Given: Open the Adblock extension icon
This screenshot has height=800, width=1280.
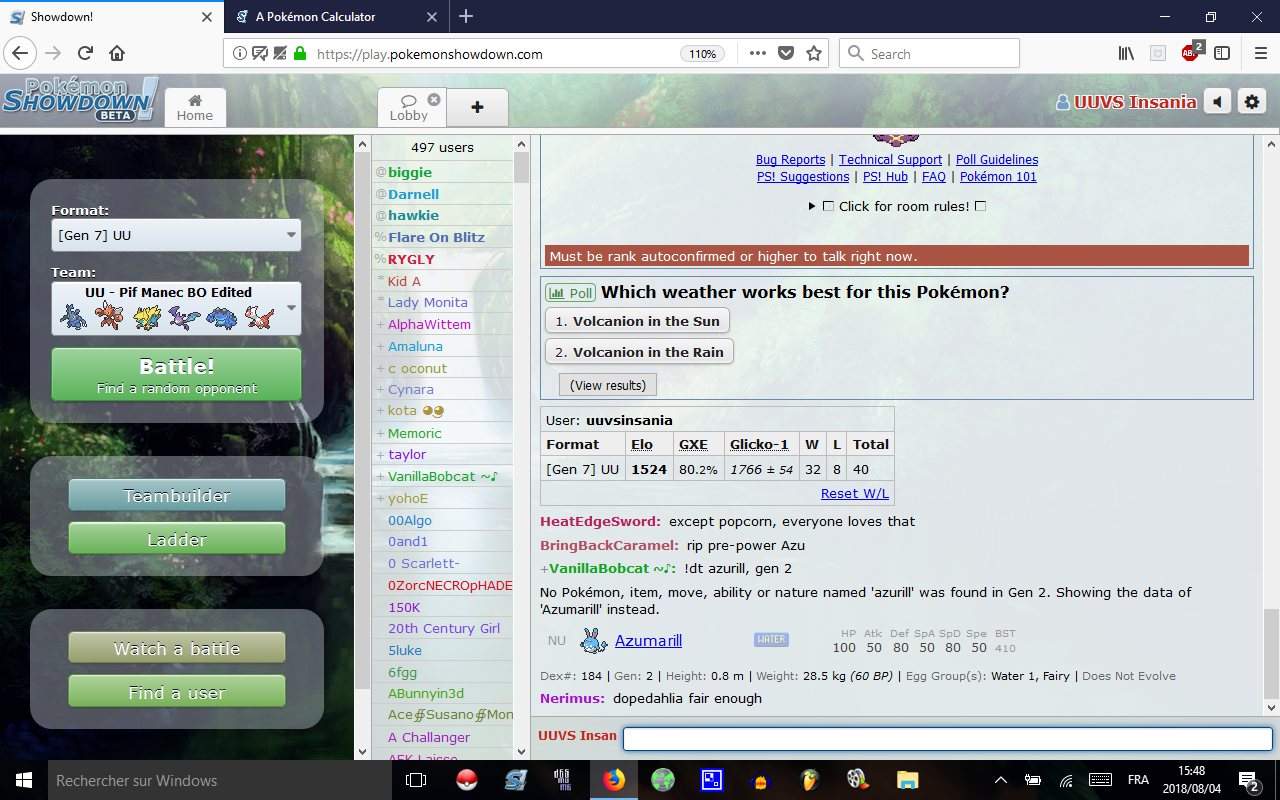Looking at the screenshot, I should click(x=1190, y=54).
